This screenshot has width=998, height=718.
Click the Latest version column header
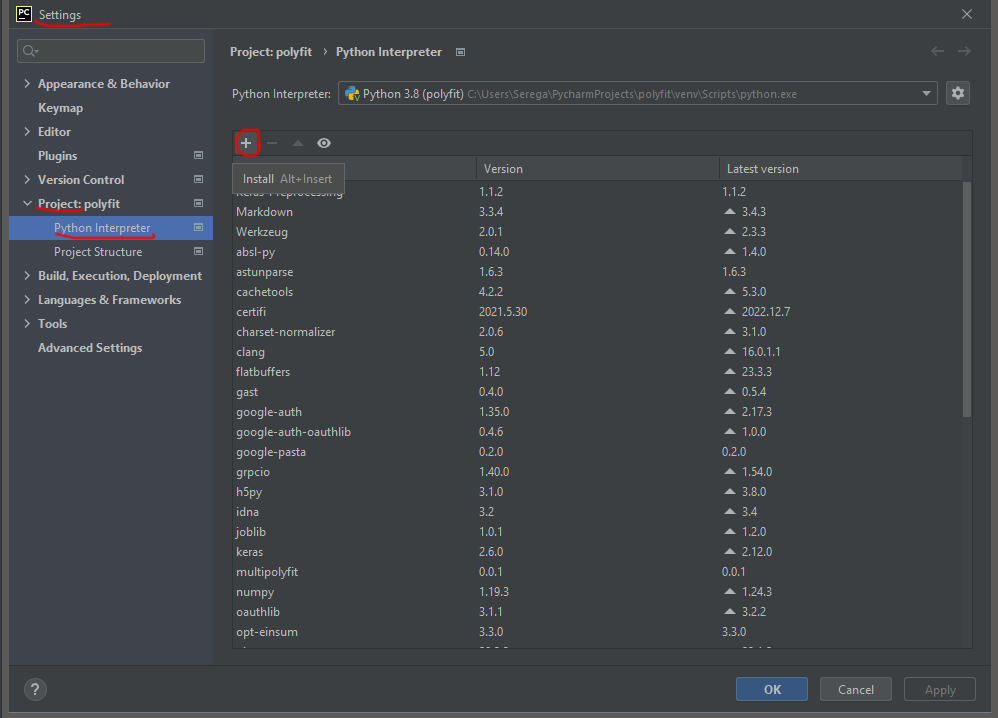[x=840, y=169]
